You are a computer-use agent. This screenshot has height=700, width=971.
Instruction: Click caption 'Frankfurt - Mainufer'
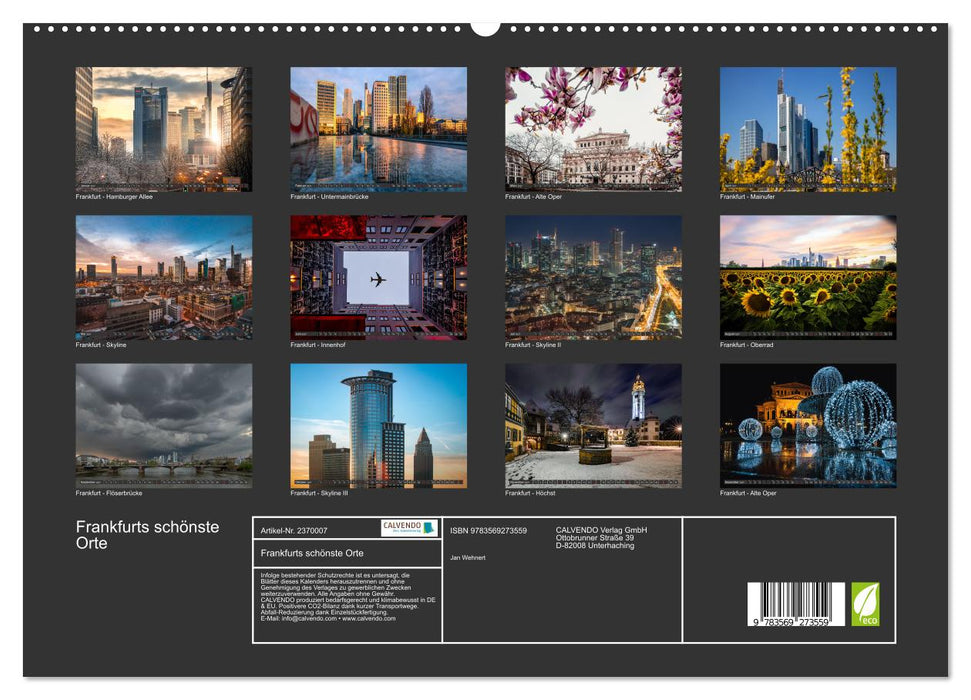point(747,196)
